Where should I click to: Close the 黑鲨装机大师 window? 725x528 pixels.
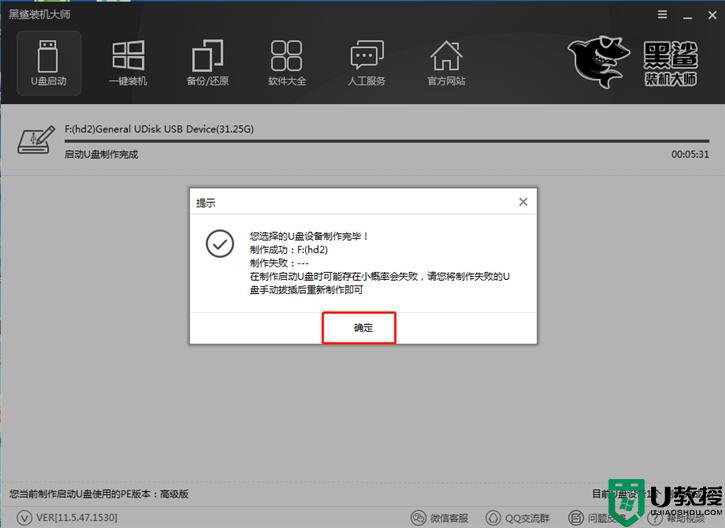click(x=712, y=15)
